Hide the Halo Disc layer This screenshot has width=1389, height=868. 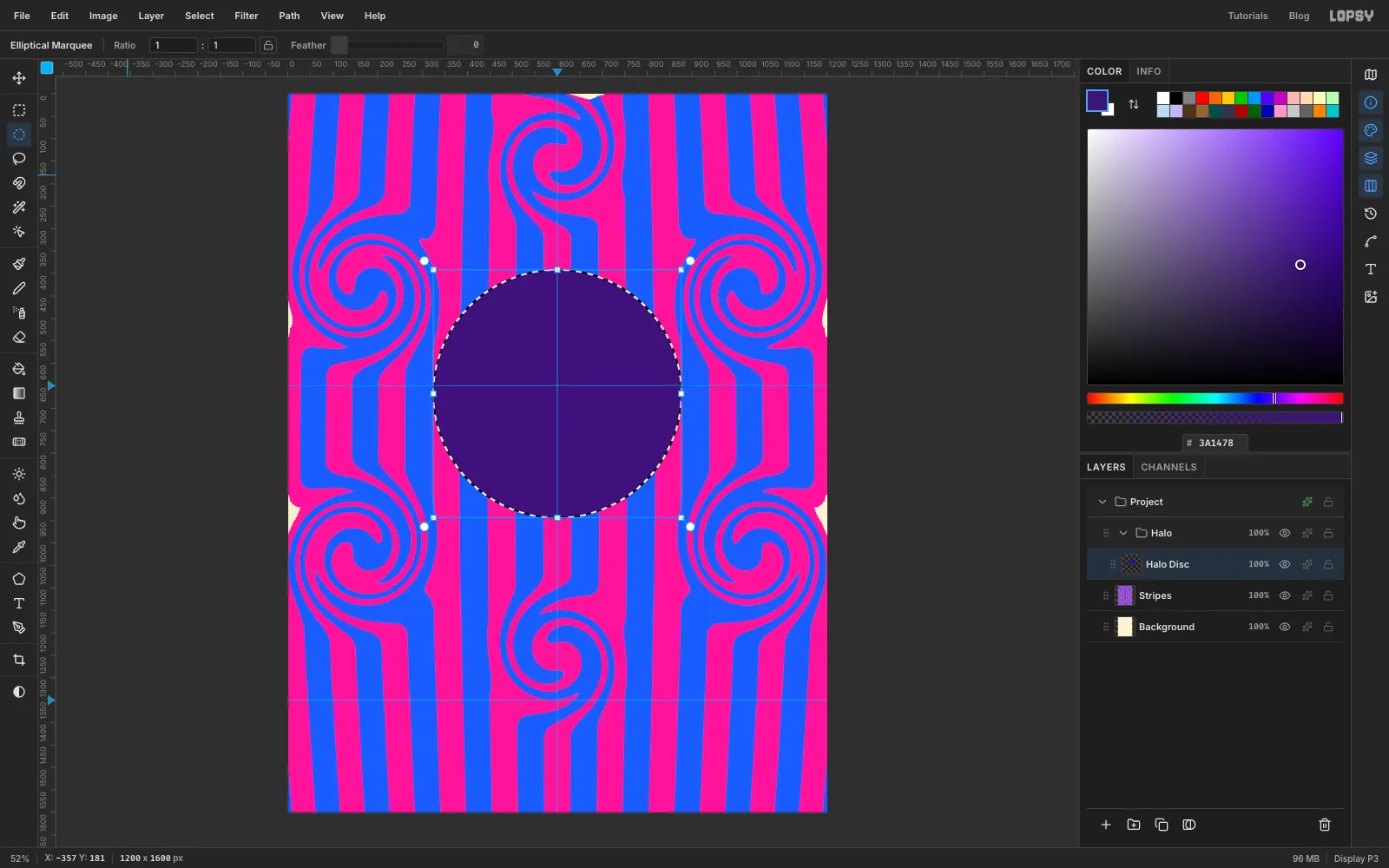point(1285,564)
